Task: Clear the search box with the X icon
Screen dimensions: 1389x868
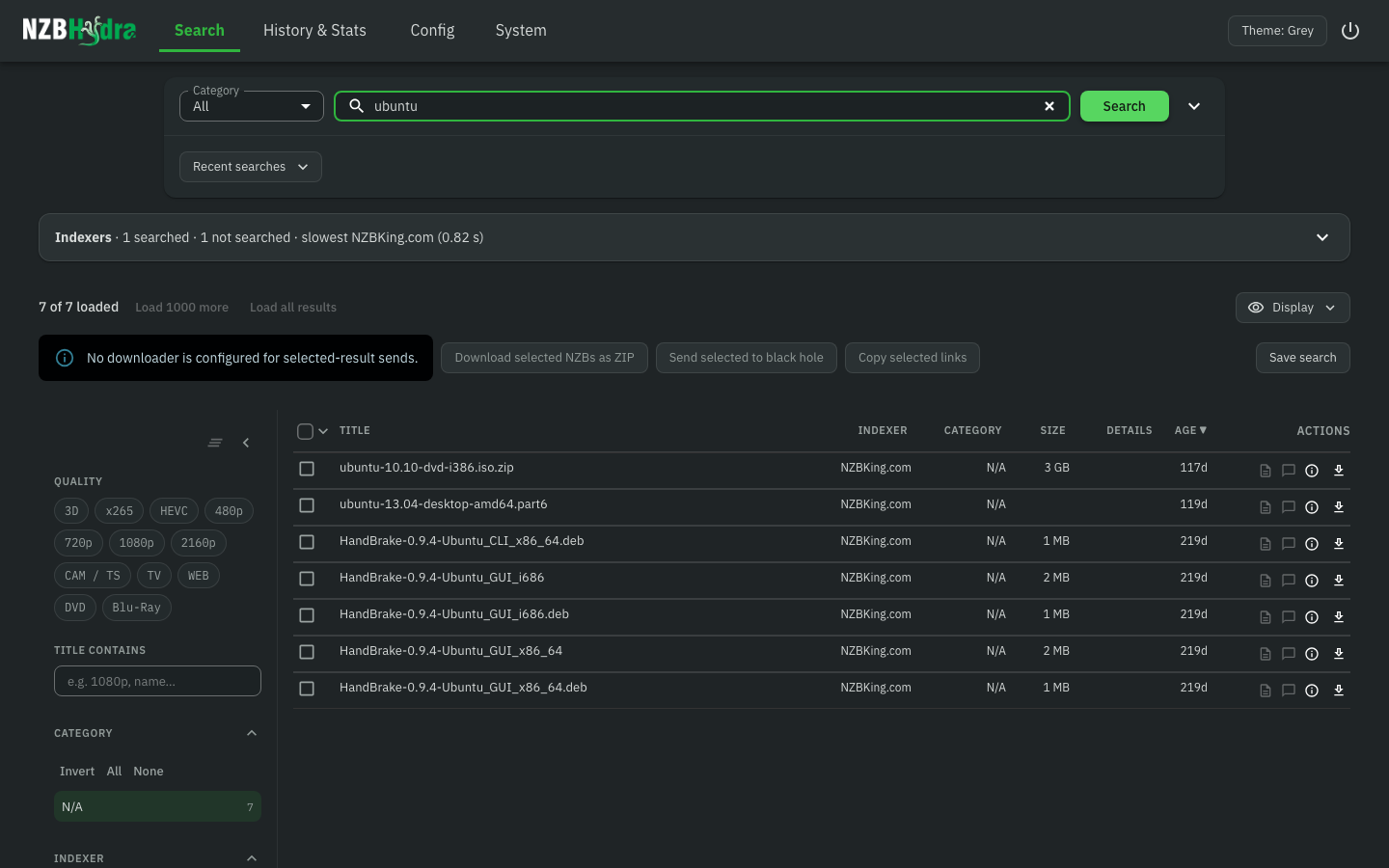Action: coord(1049,106)
